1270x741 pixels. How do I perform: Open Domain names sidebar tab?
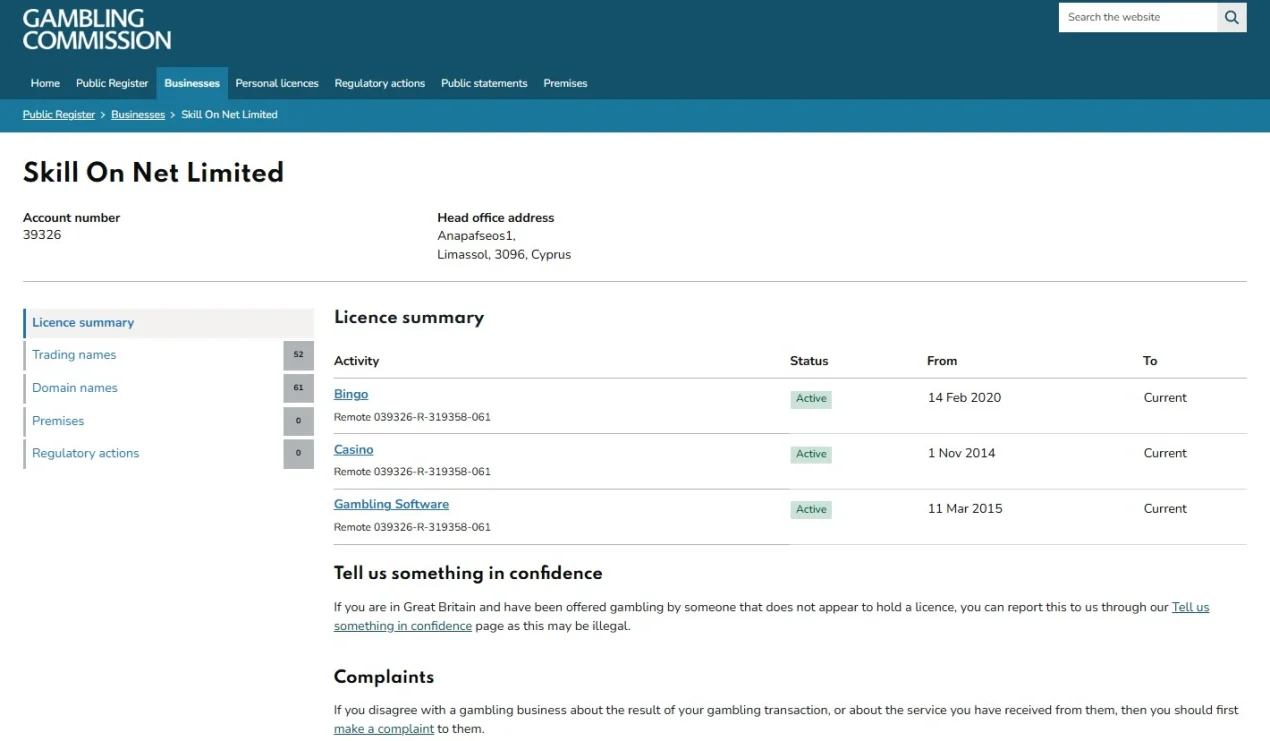point(168,388)
